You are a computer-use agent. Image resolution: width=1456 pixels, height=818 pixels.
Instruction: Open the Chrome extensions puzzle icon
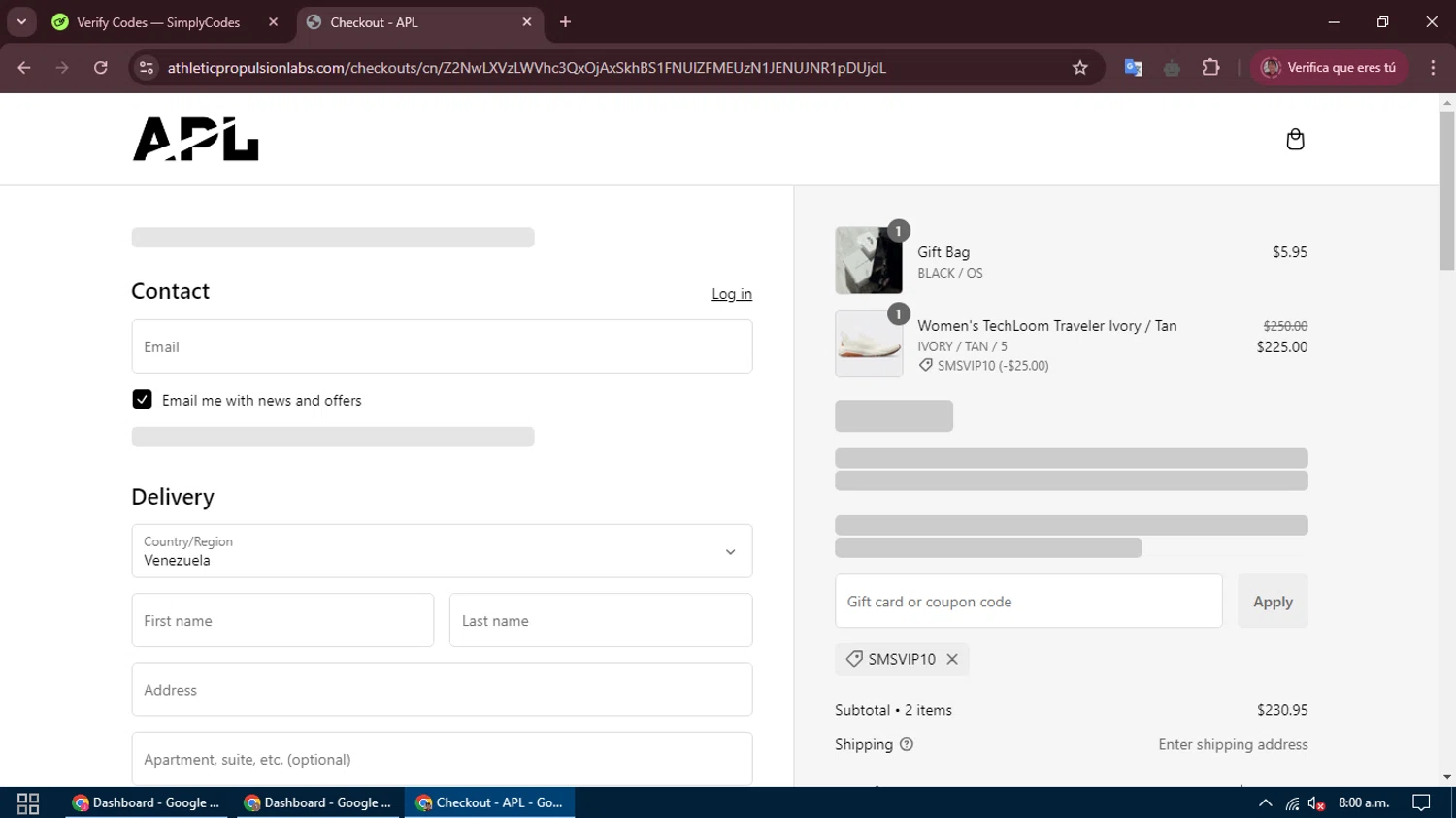click(1210, 67)
